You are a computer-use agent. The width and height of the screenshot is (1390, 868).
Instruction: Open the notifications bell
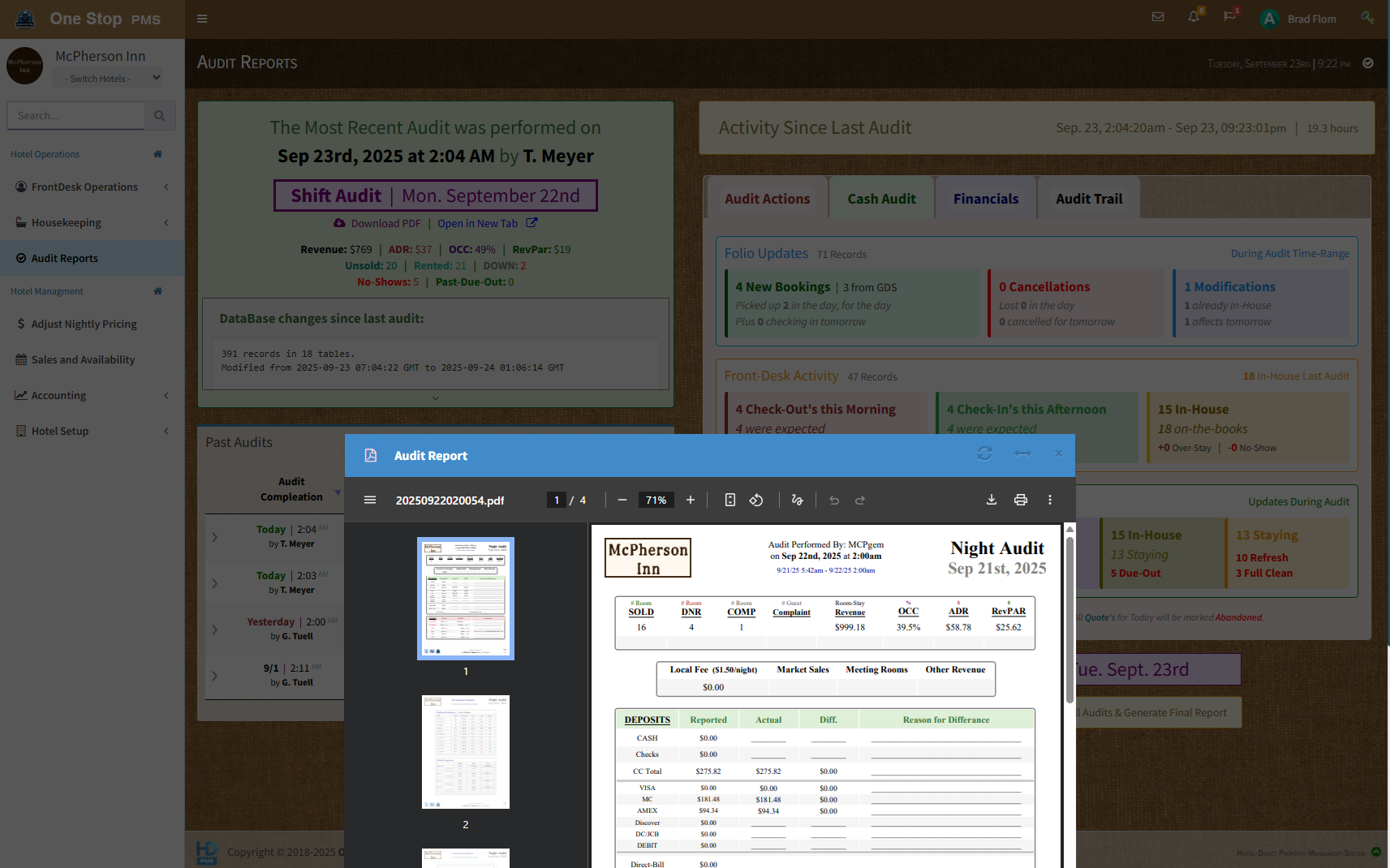pos(1193,17)
